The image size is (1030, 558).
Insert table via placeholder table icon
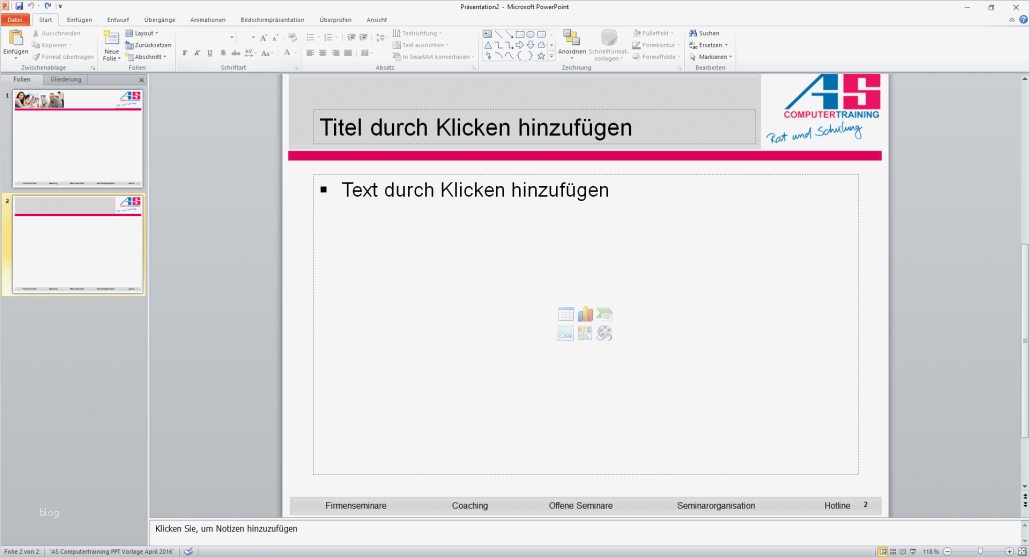tap(566, 314)
